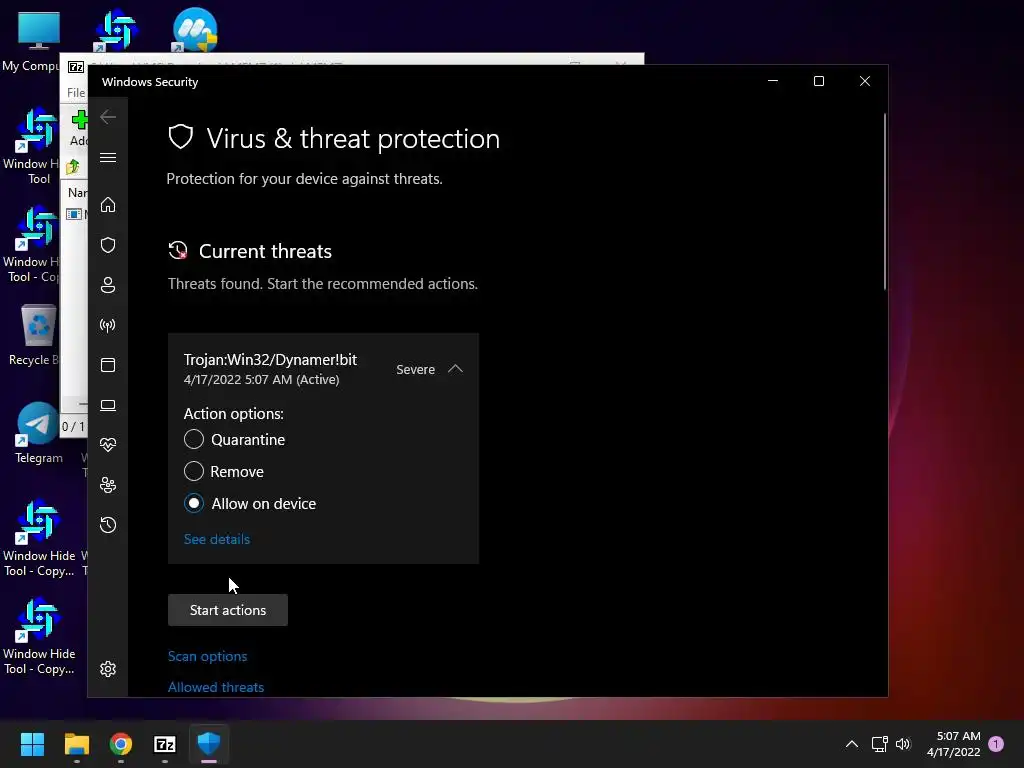The width and height of the screenshot is (1024, 768).
Task: Show hidden system tray icons
Action: click(x=852, y=744)
